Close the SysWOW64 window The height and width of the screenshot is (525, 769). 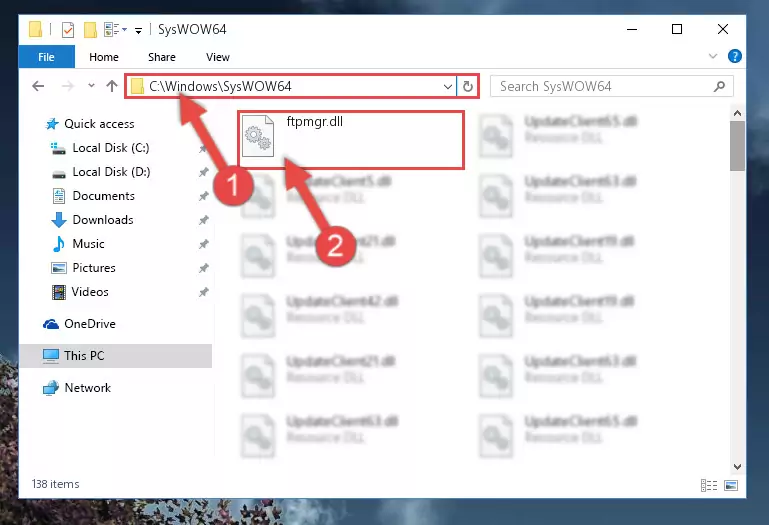click(x=722, y=29)
